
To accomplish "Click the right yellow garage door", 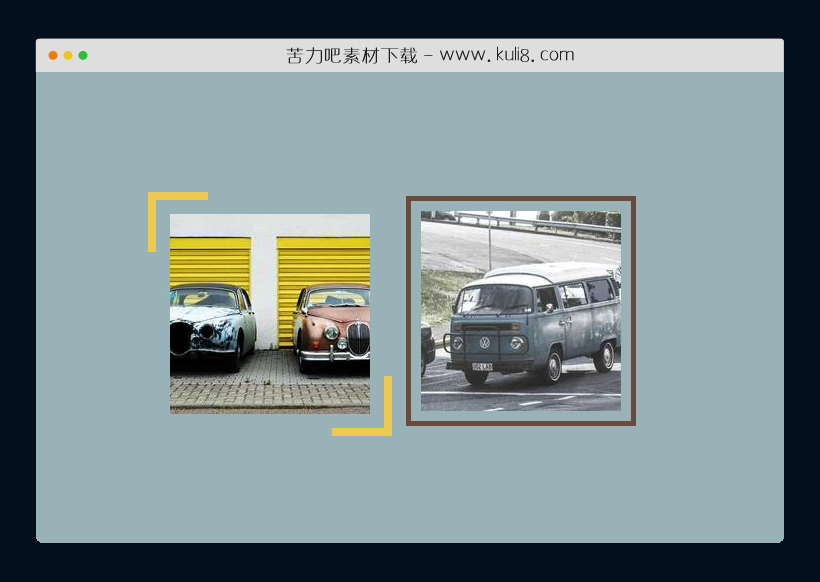I will tap(322, 262).
